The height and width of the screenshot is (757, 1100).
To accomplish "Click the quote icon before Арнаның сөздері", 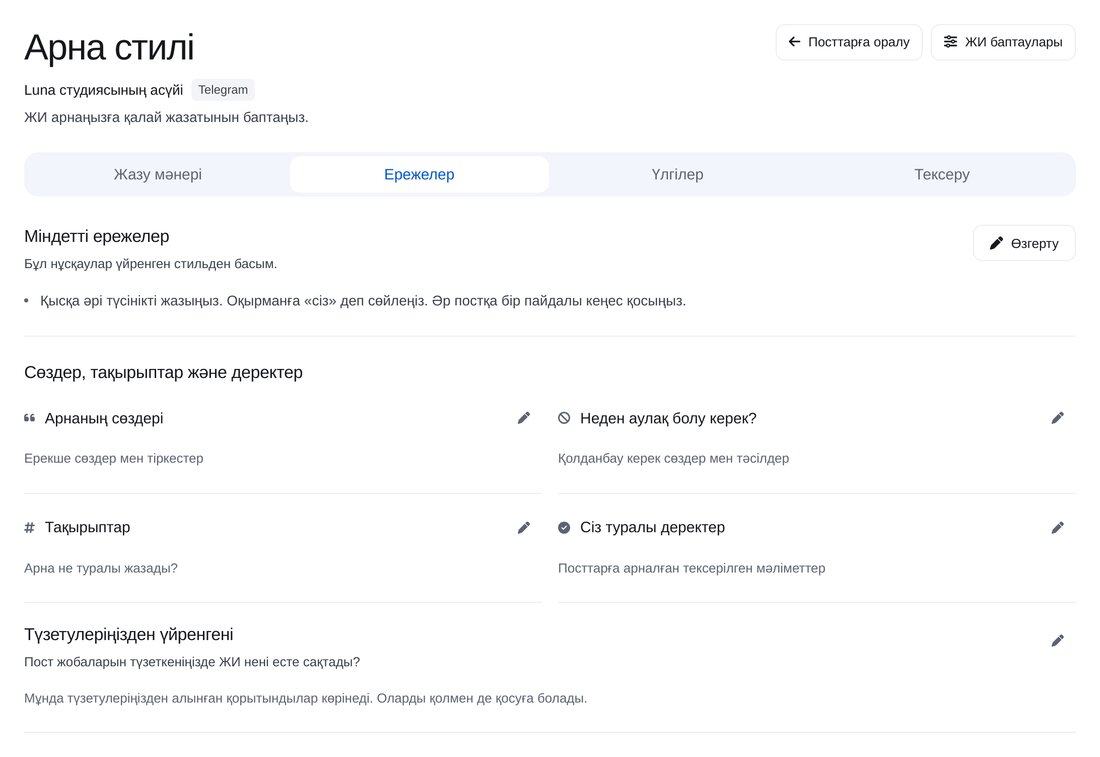I will click(x=29, y=418).
